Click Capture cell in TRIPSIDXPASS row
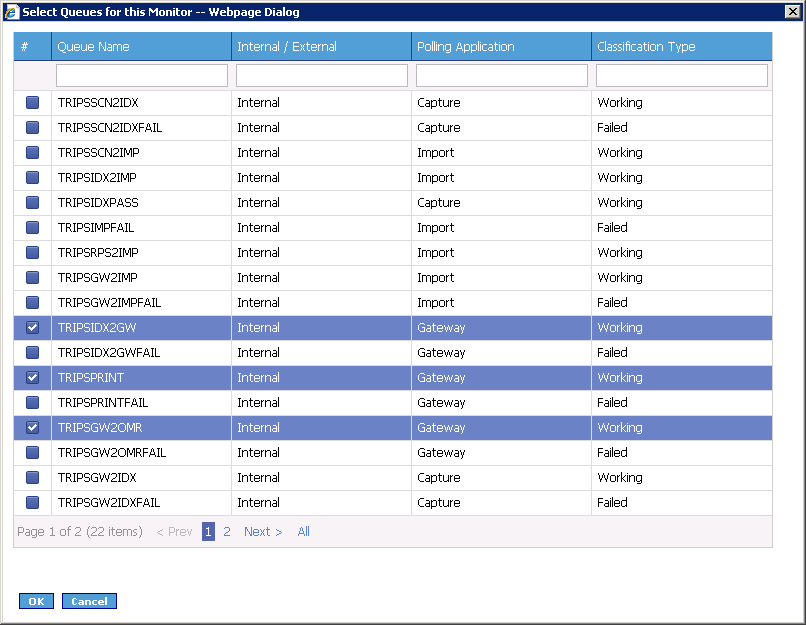Screen dimensions: 806x625 point(501,203)
